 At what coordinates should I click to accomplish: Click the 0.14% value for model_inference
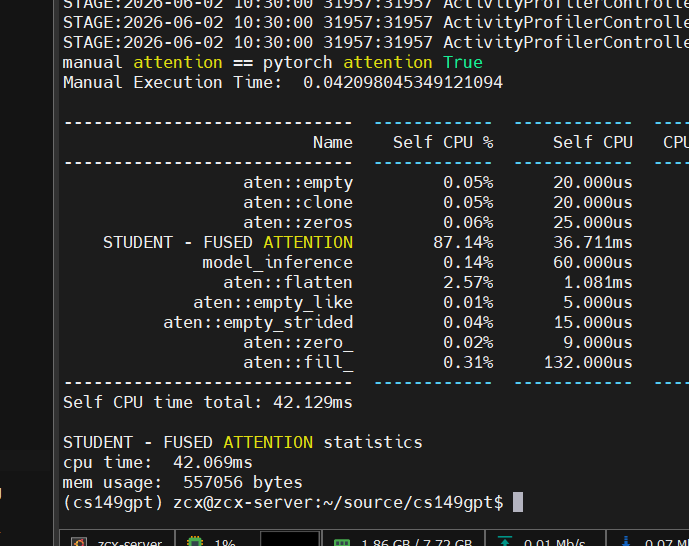(x=468, y=262)
